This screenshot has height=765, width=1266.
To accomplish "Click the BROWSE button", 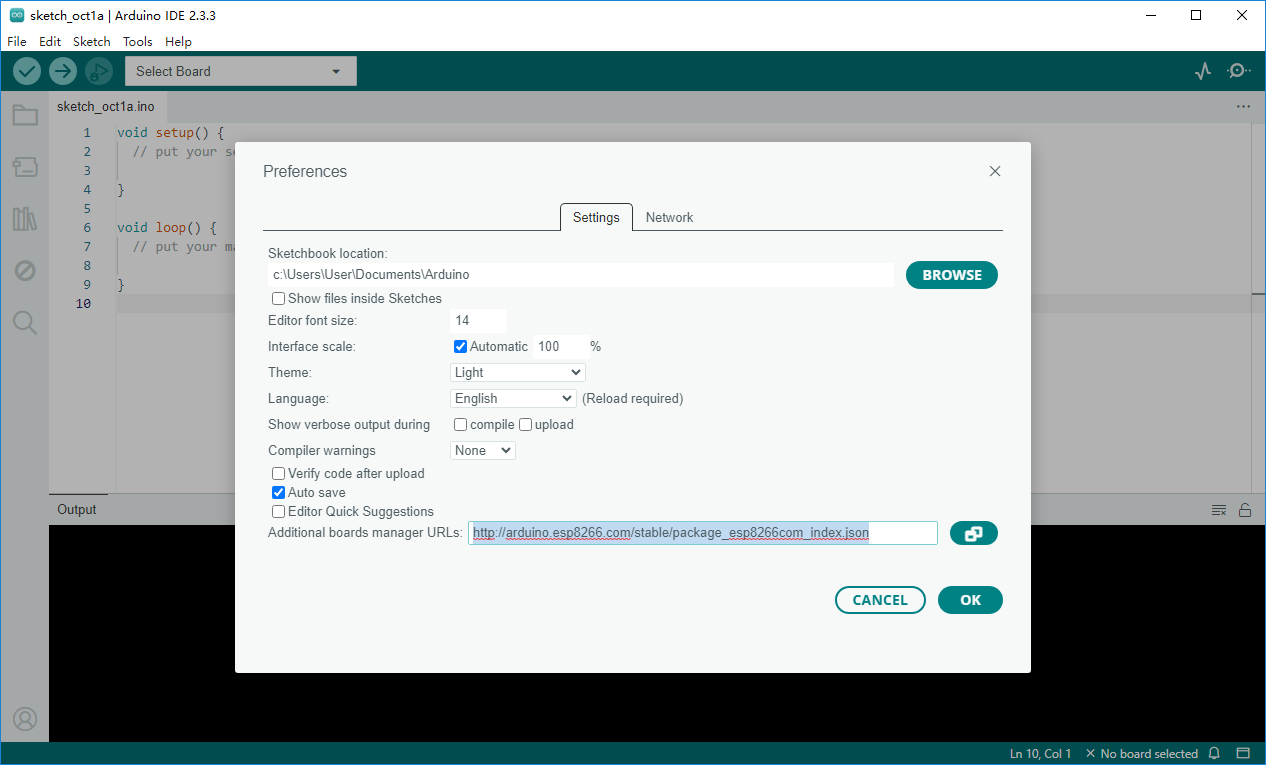I will coord(952,275).
